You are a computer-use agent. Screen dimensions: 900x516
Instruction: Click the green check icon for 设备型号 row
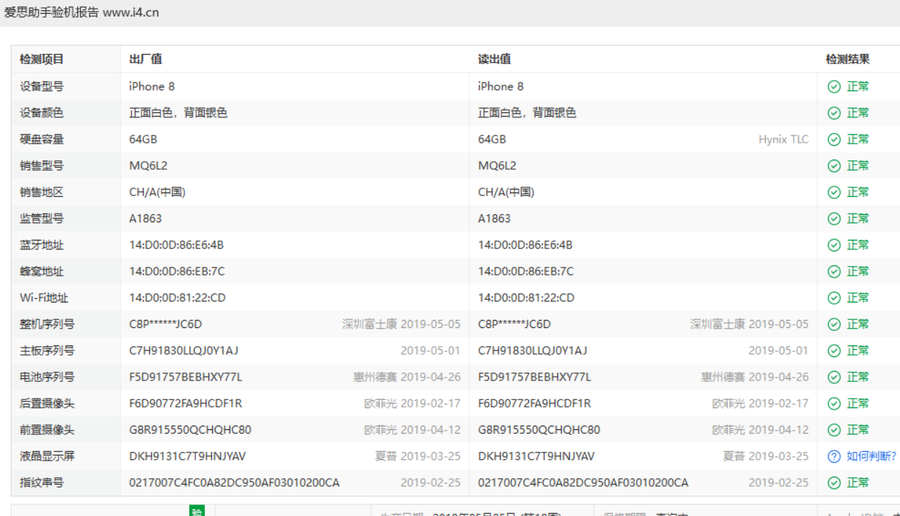tap(834, 87)
